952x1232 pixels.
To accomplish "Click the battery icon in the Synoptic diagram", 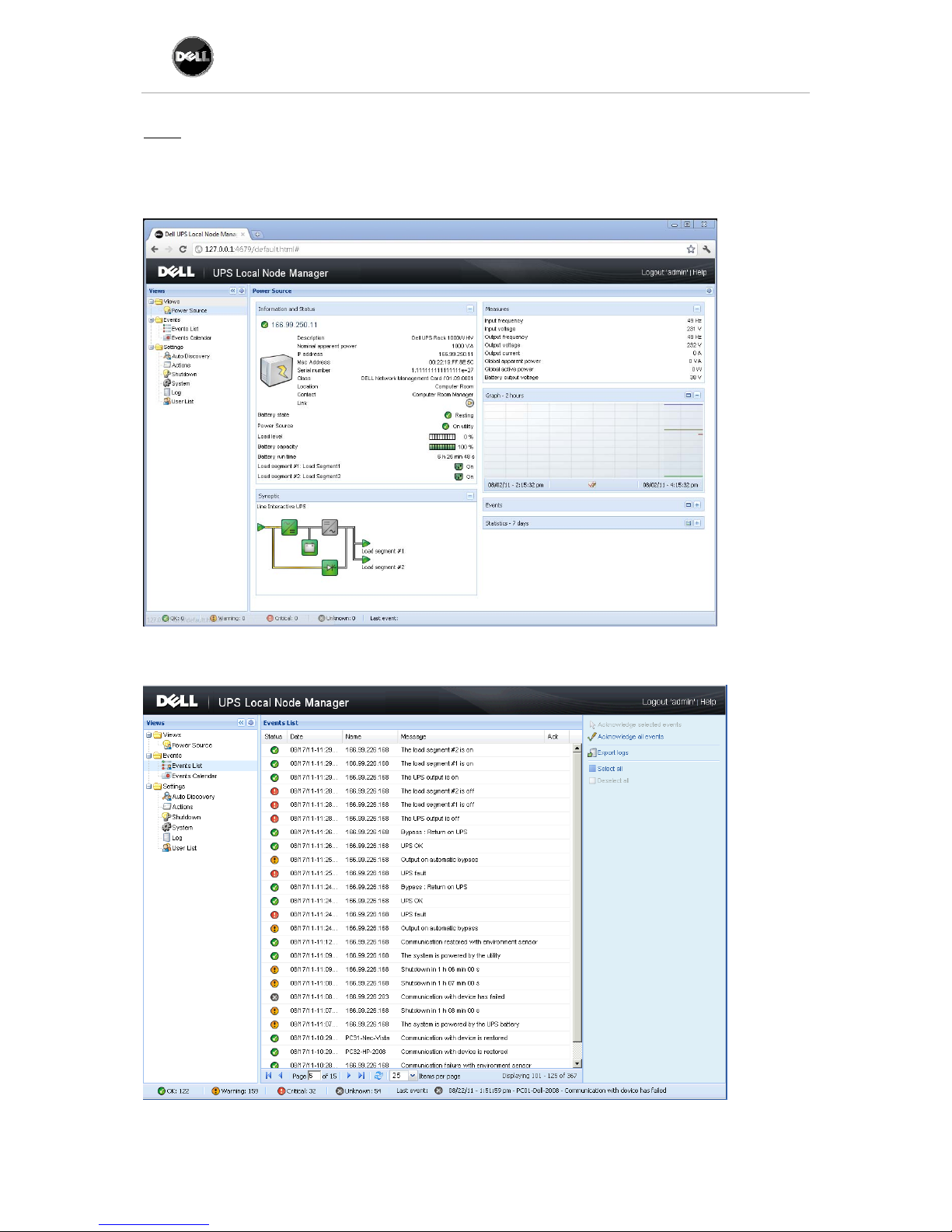I will [x=309, y=548].
